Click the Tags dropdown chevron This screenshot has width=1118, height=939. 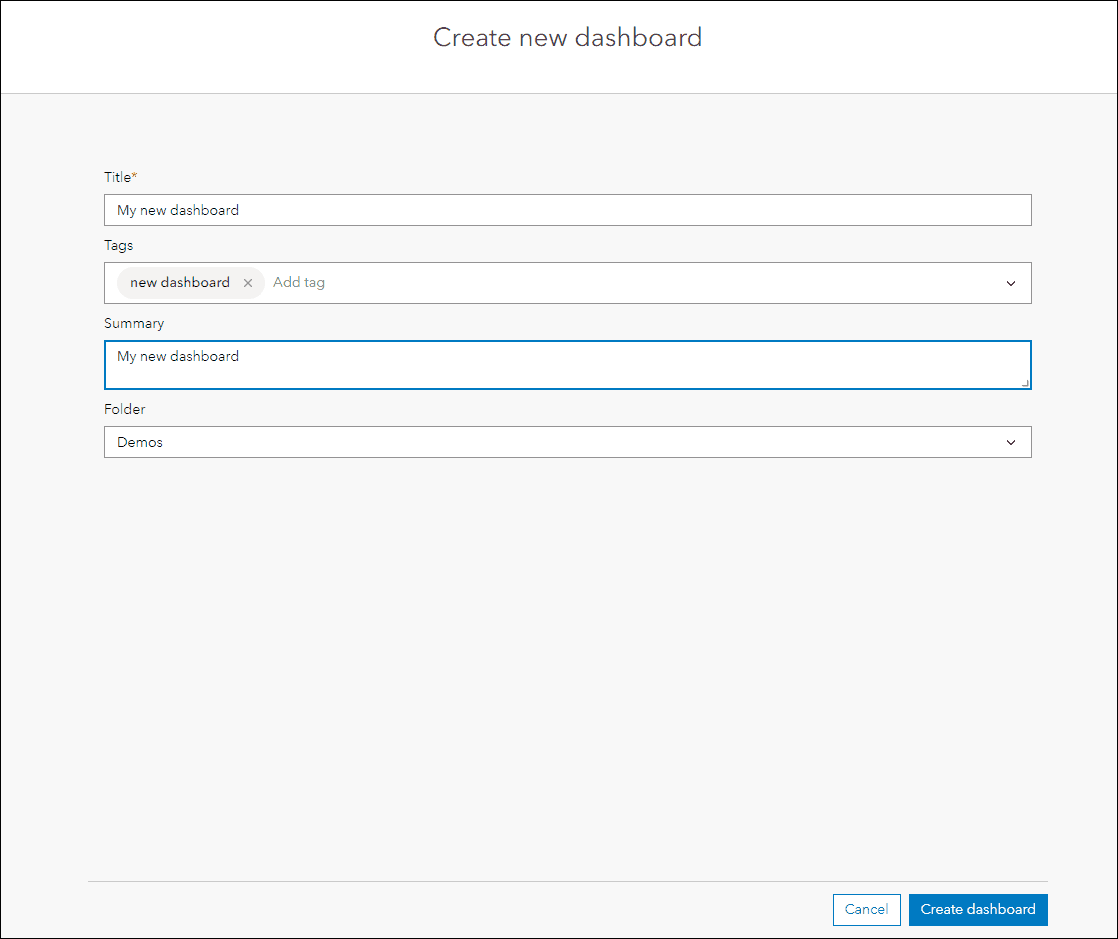point(1011,283)
